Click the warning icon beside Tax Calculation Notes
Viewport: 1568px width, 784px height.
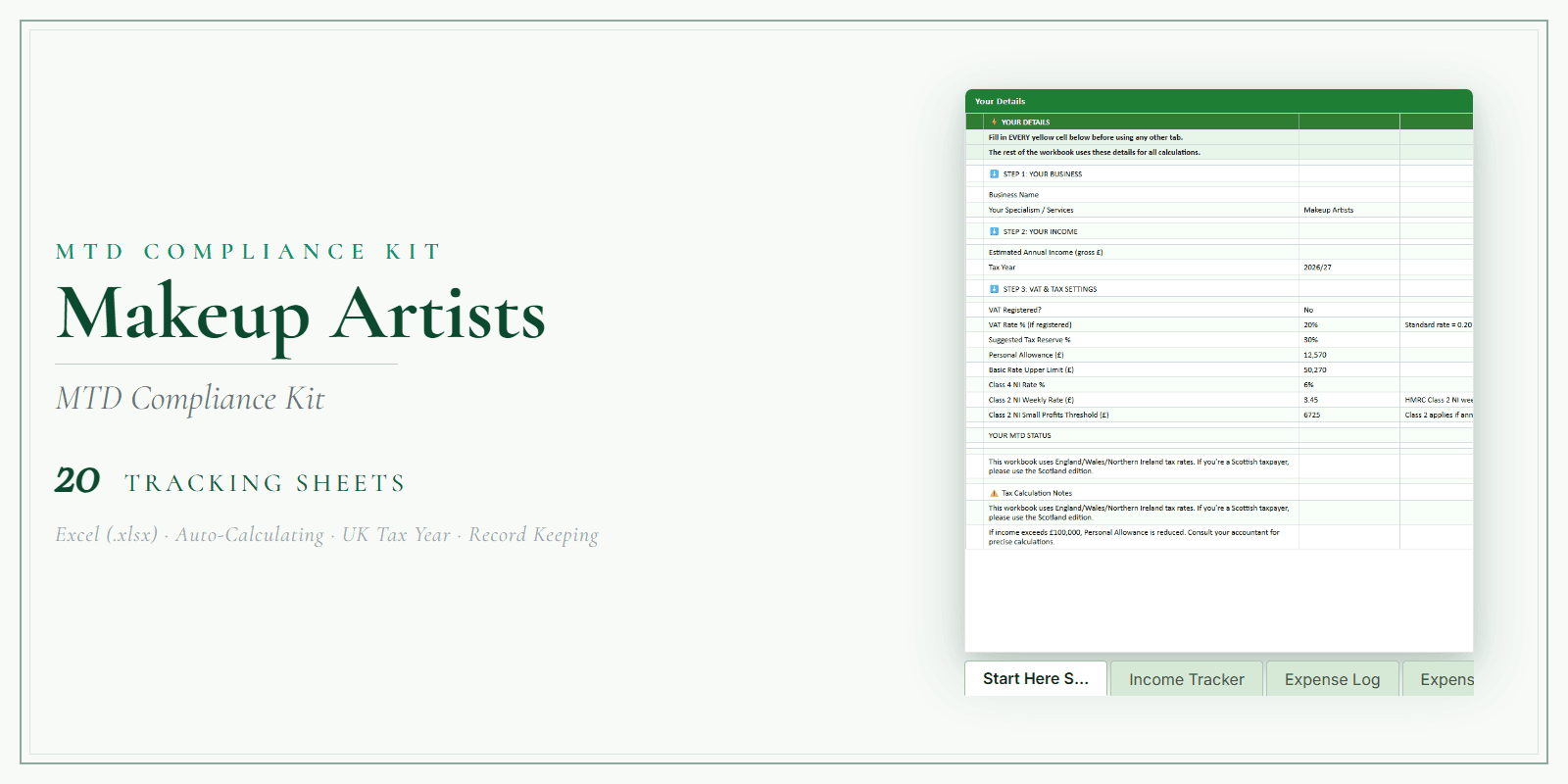994,494
